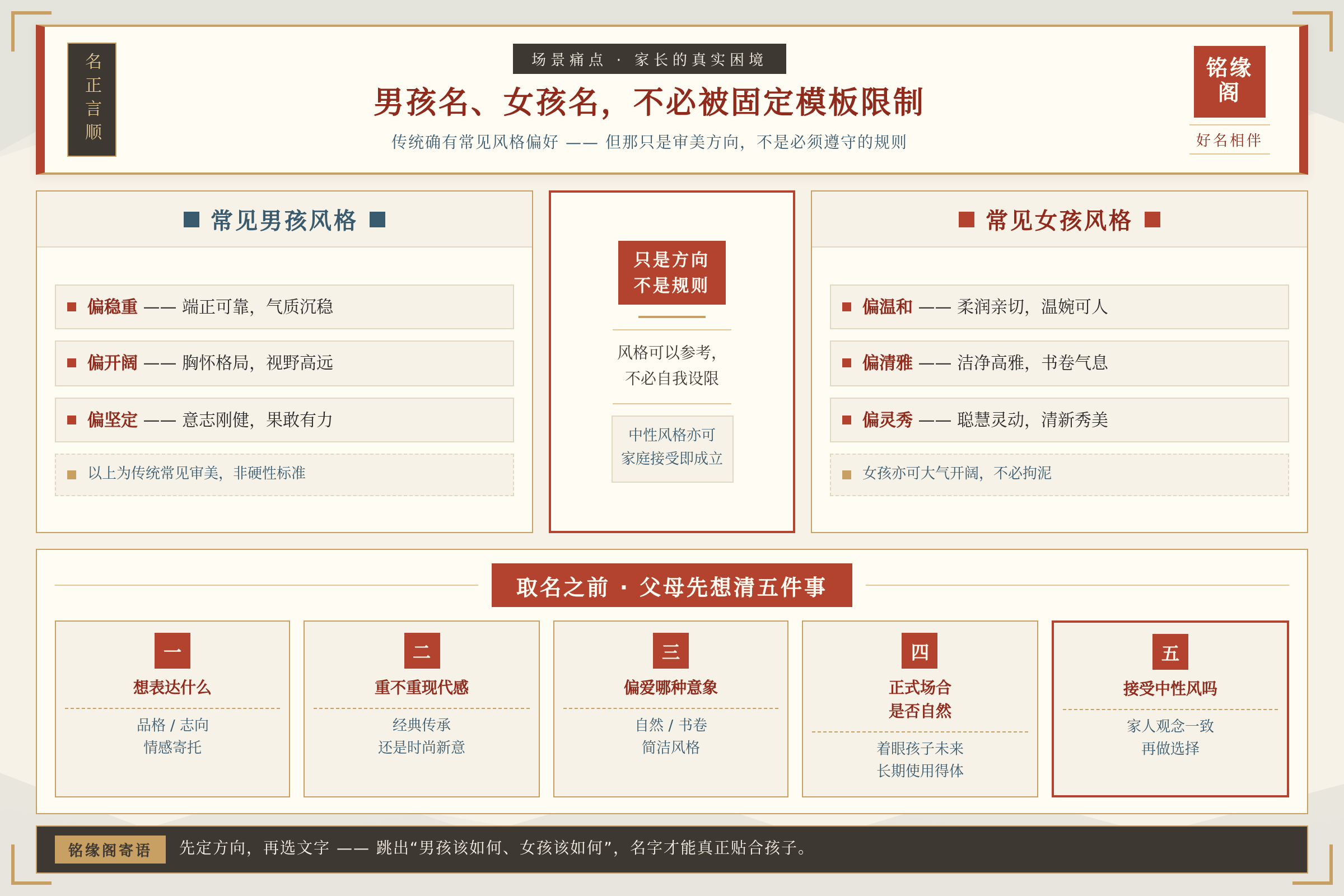The height and width of the screenshot is (896, 1344).
Task: Click the 场景痛点 · 家长的真实困境 banner
Action: [x=649, y=59]
